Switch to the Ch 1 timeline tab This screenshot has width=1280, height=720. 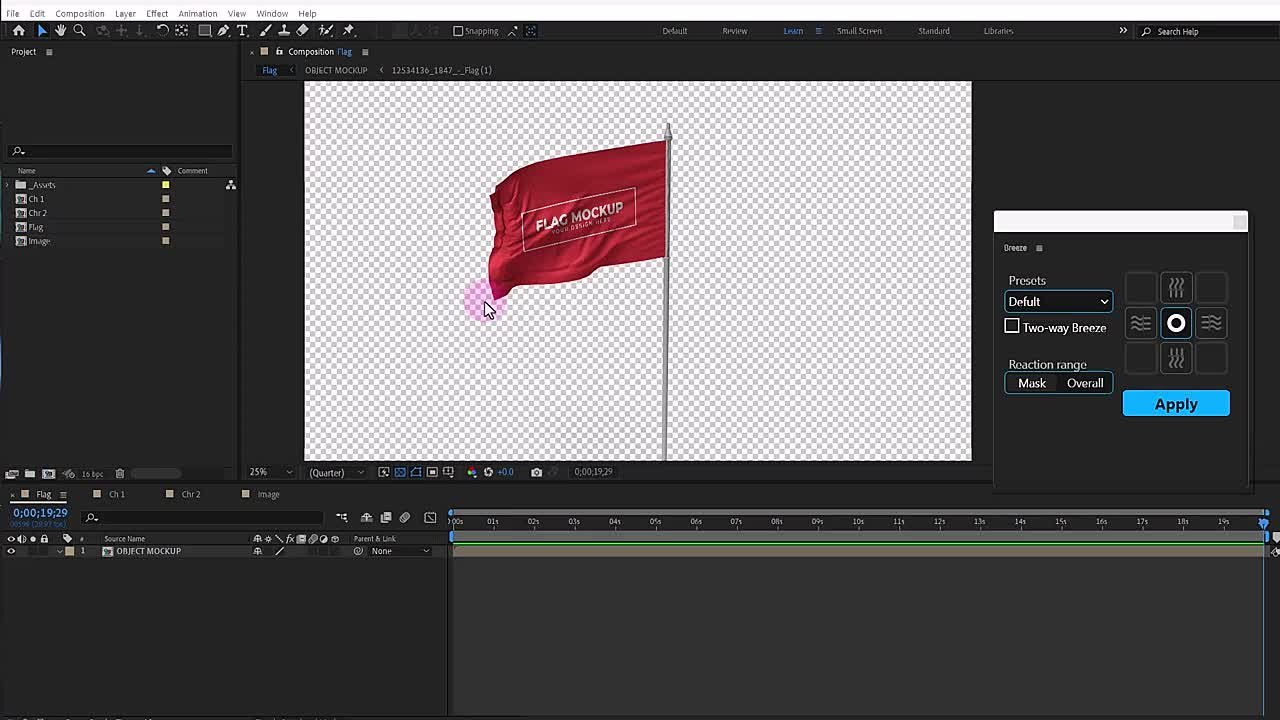click(117, 494)
